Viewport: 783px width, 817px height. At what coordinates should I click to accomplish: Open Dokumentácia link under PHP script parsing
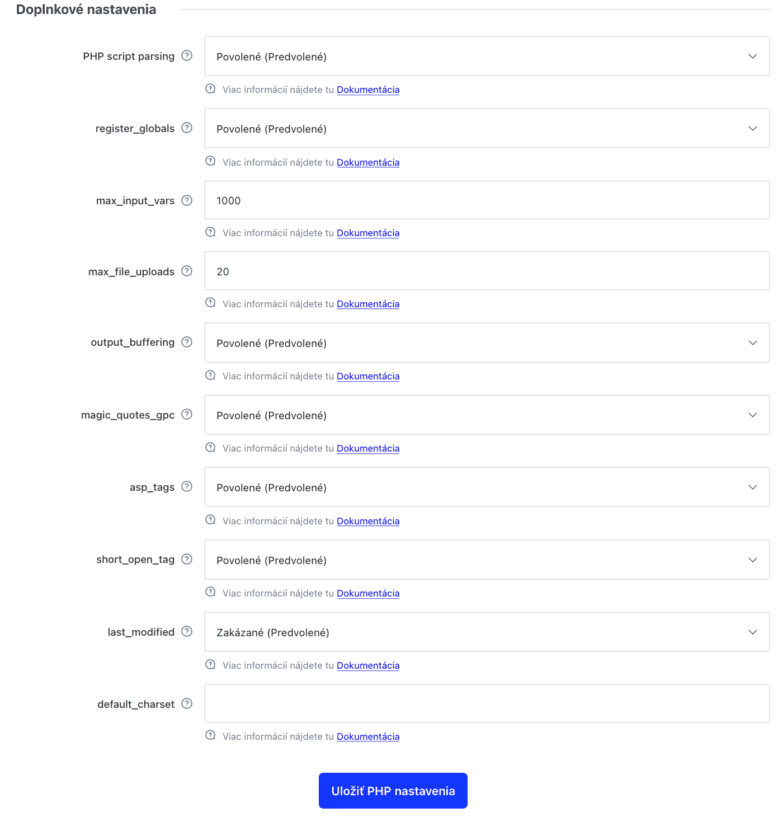pyautogui.click(x=368, y=90)
